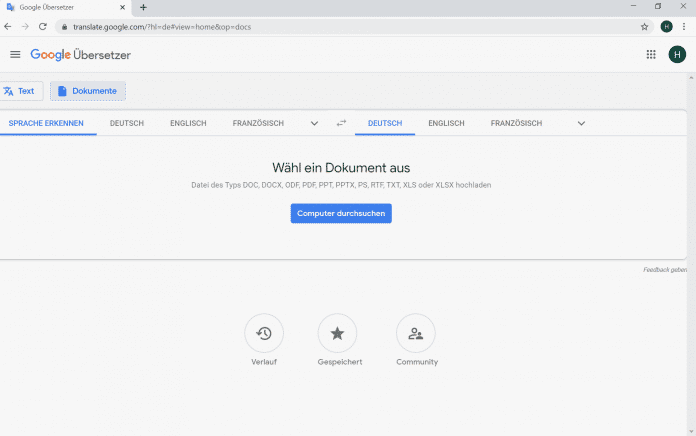Open Chrome's three-dot menu
The height and width of the screenshot is (436, 696).
pos(685,26)
